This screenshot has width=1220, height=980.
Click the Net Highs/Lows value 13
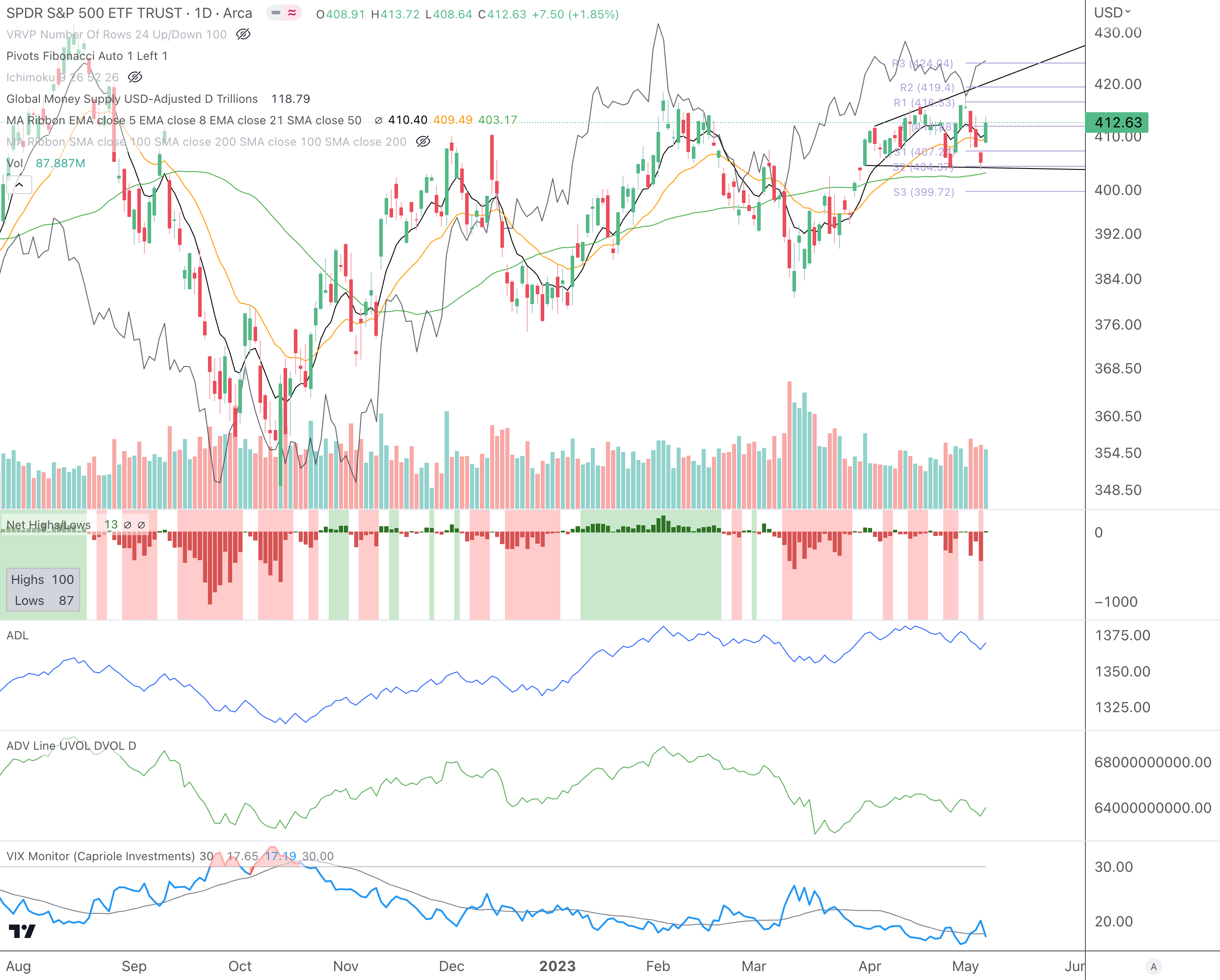pyautogui.click(x=111, y=524)
